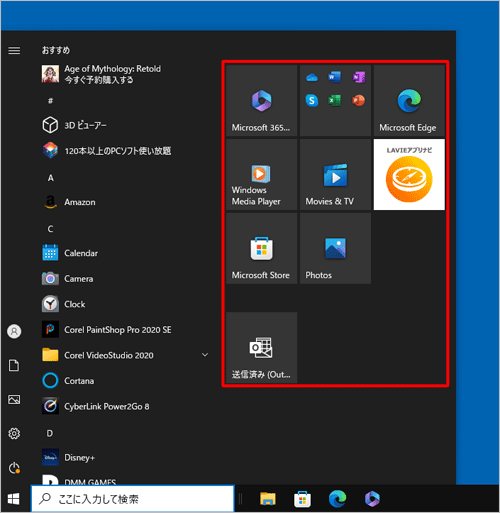Open File Explorer from the taskbar
The height and width of the screenshot is (513, 500).
(268, 499)
